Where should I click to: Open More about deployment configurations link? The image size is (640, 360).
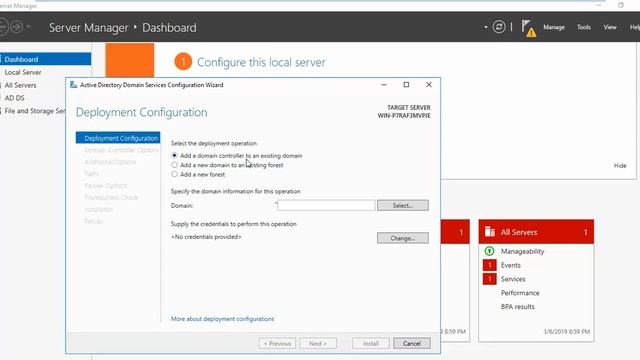[x=222, y=319]
